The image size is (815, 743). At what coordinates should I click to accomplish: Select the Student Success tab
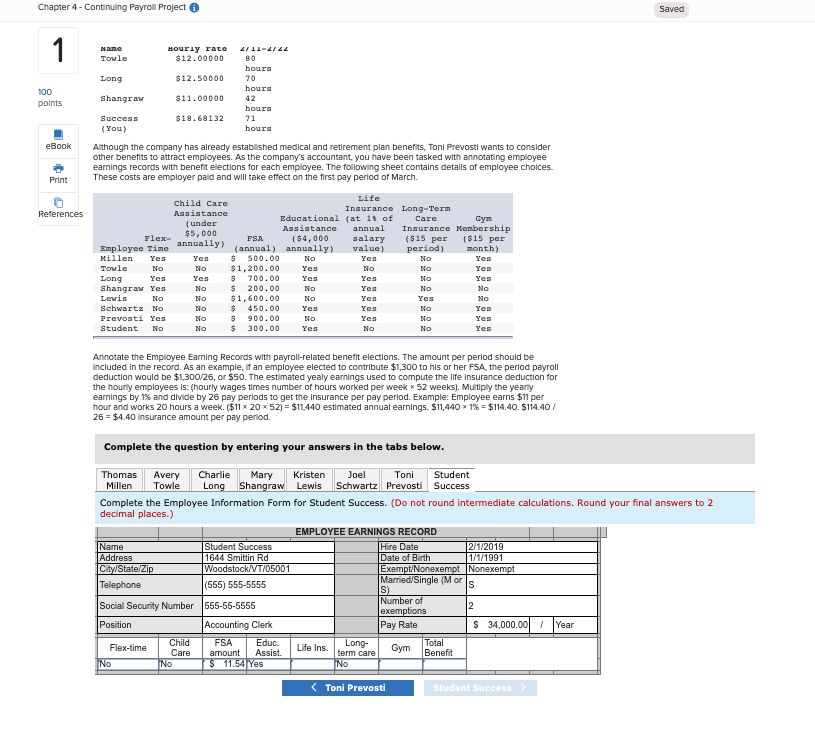pyautogui.click(x=451, y=480)
